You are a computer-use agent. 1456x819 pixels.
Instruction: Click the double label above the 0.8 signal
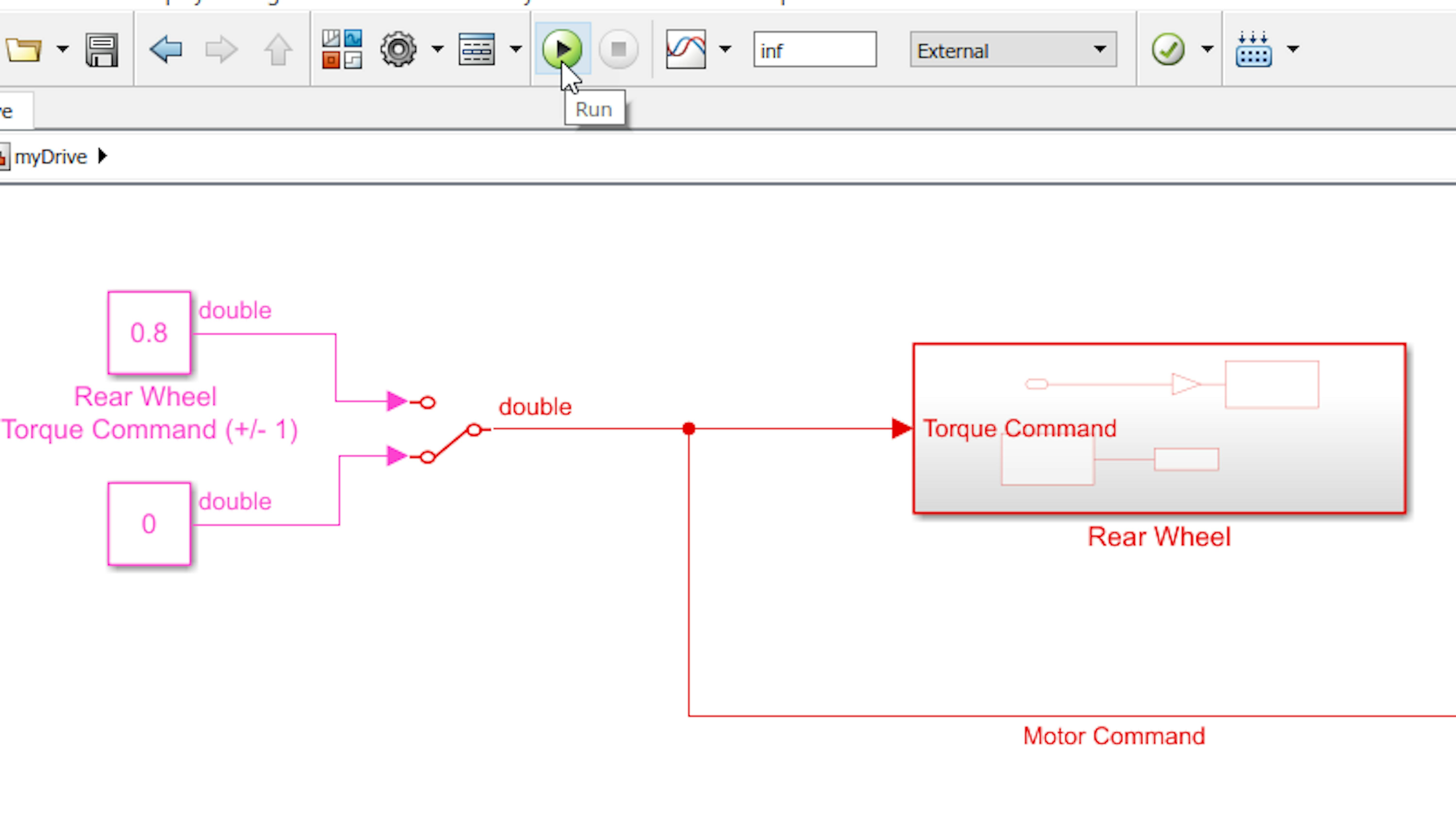point(235,310)
